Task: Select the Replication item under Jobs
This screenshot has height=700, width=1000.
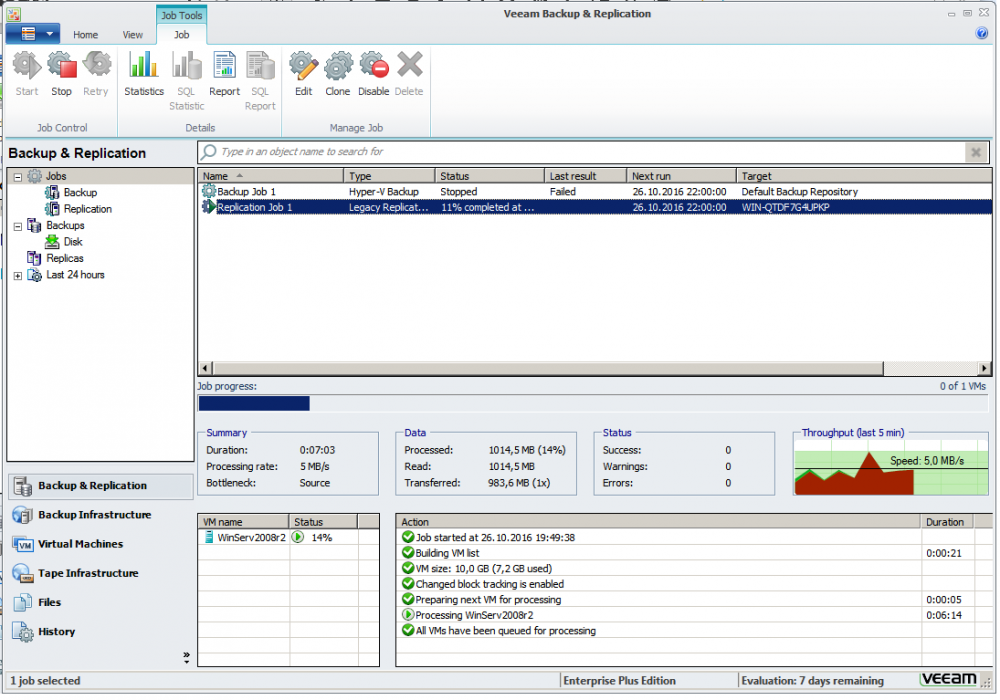Action: coord(88,209)
